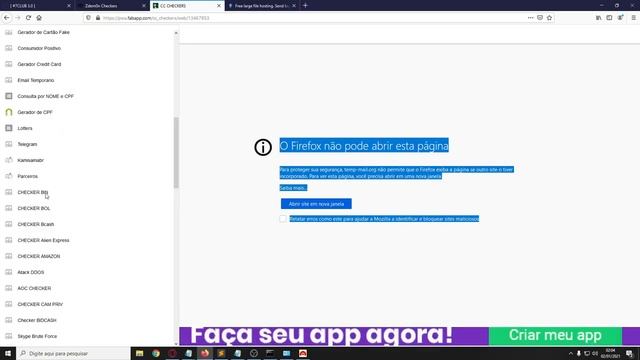Close the CC CHECKERS tab
The width and height of the screenshot is (640, 360).
[219, 6]
